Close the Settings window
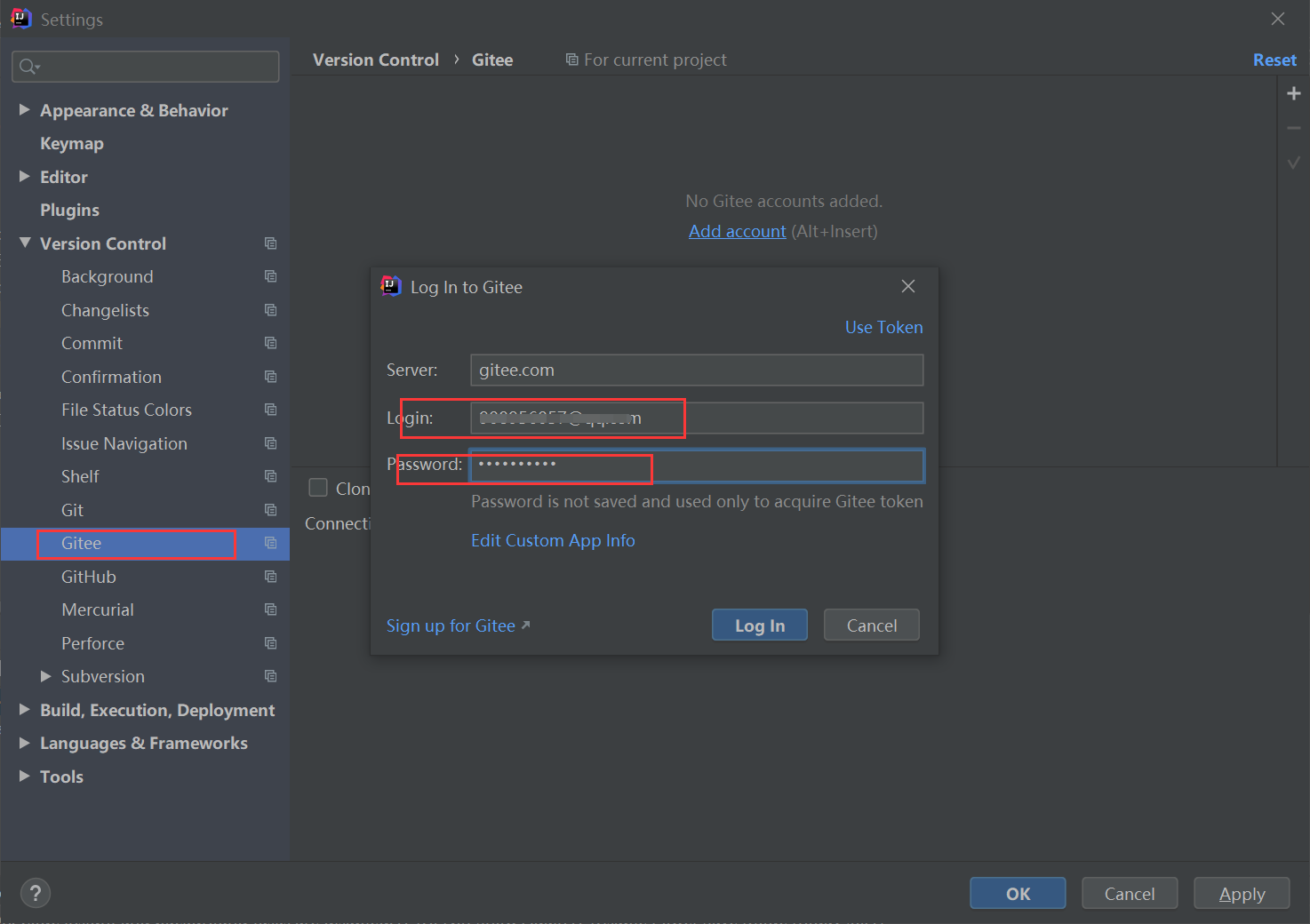 [1278, 19]
